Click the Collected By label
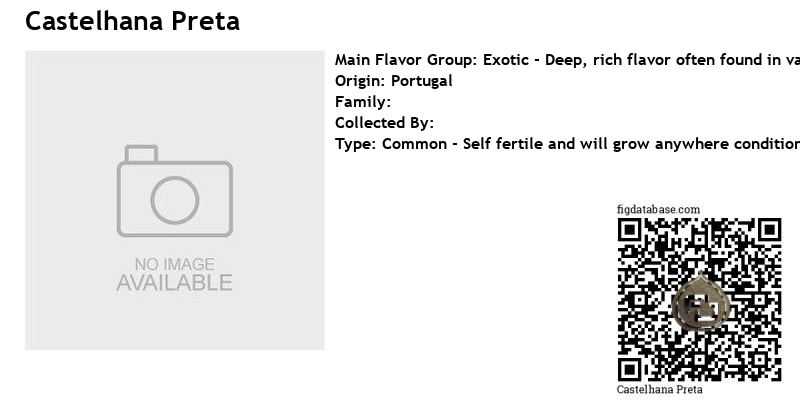This screenshot has width=800, height=400. [384, 123]
